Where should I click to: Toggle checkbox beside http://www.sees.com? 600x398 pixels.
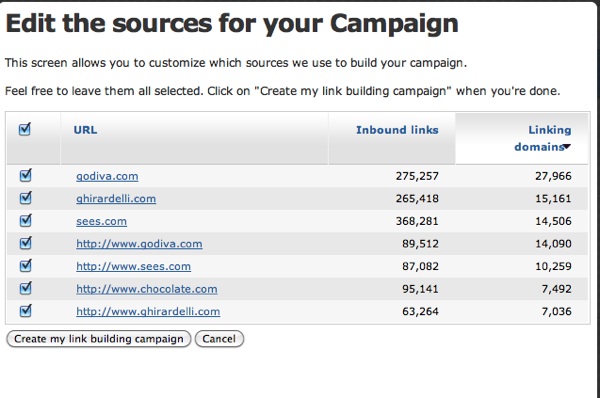pyautogui.click(x=26, y=266)
